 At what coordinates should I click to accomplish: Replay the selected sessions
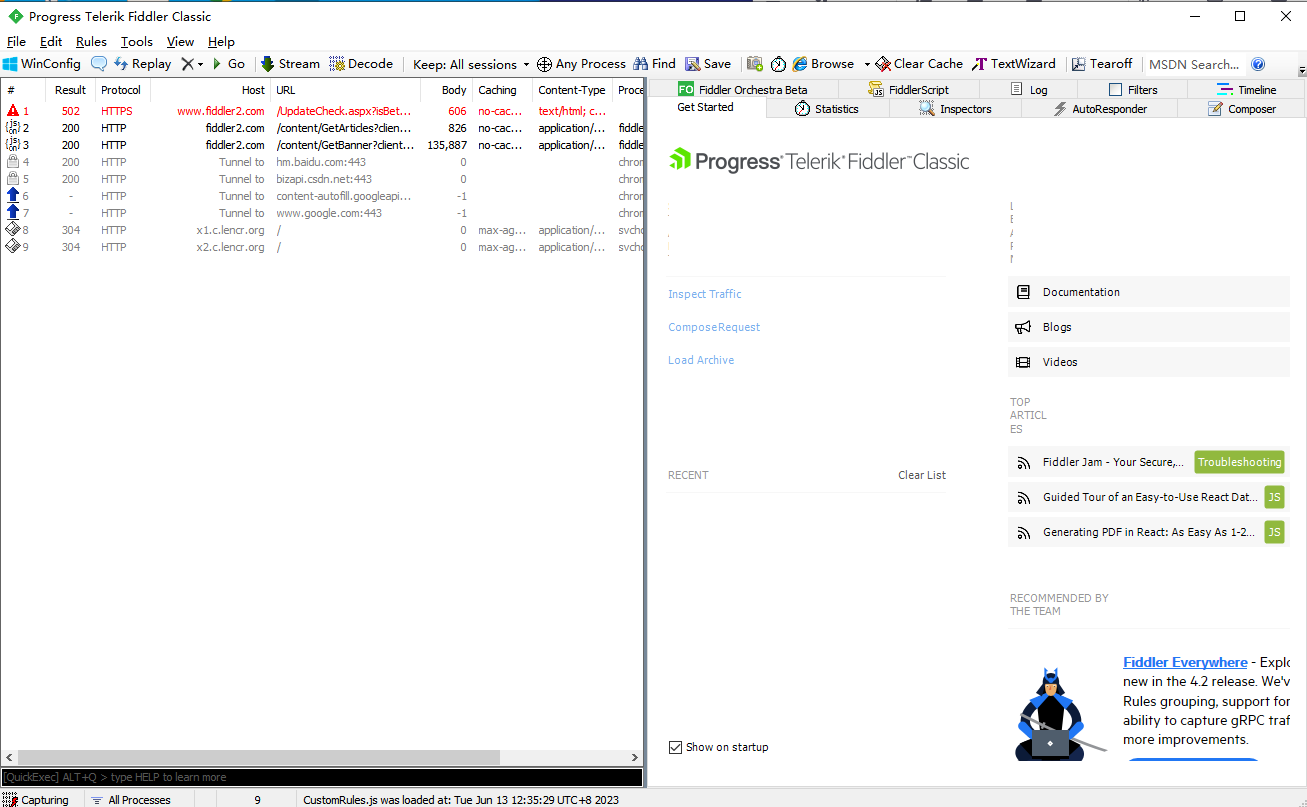coord(142,64)
